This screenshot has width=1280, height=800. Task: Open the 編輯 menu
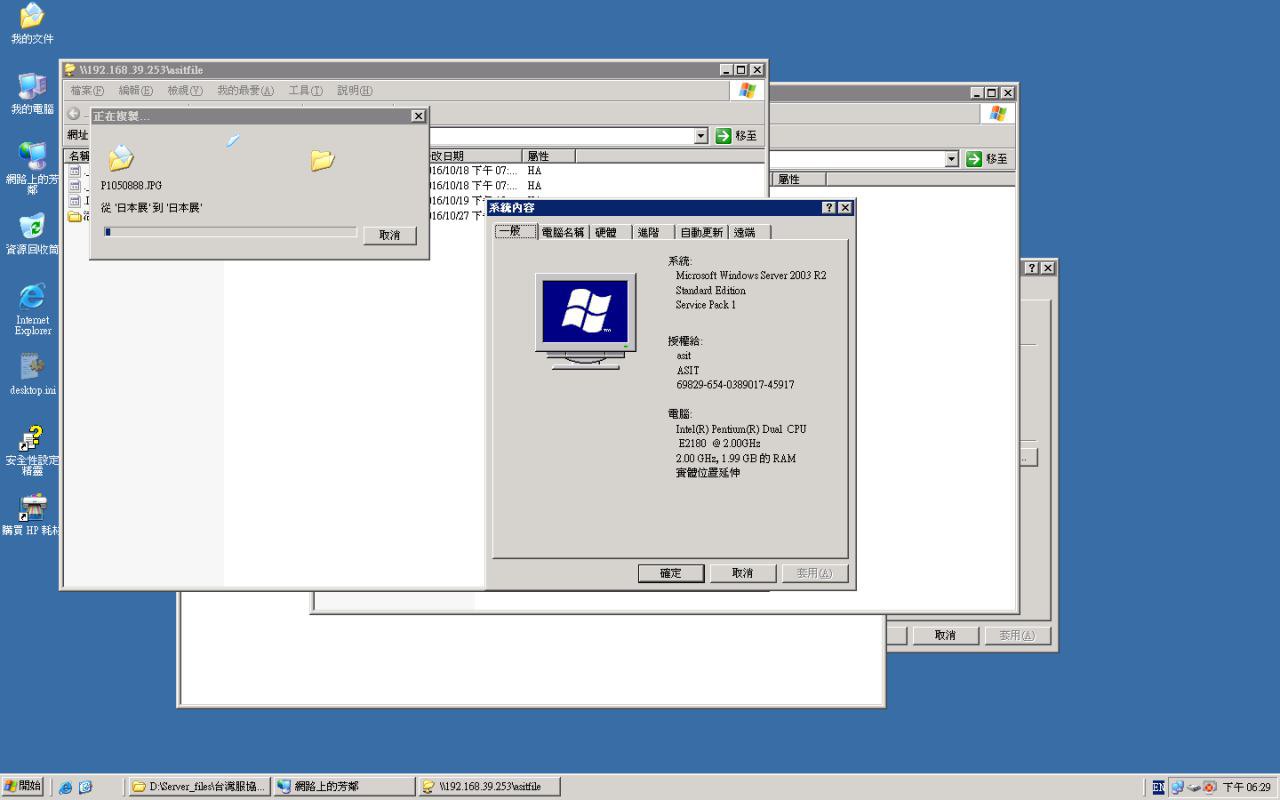point(136,91)
